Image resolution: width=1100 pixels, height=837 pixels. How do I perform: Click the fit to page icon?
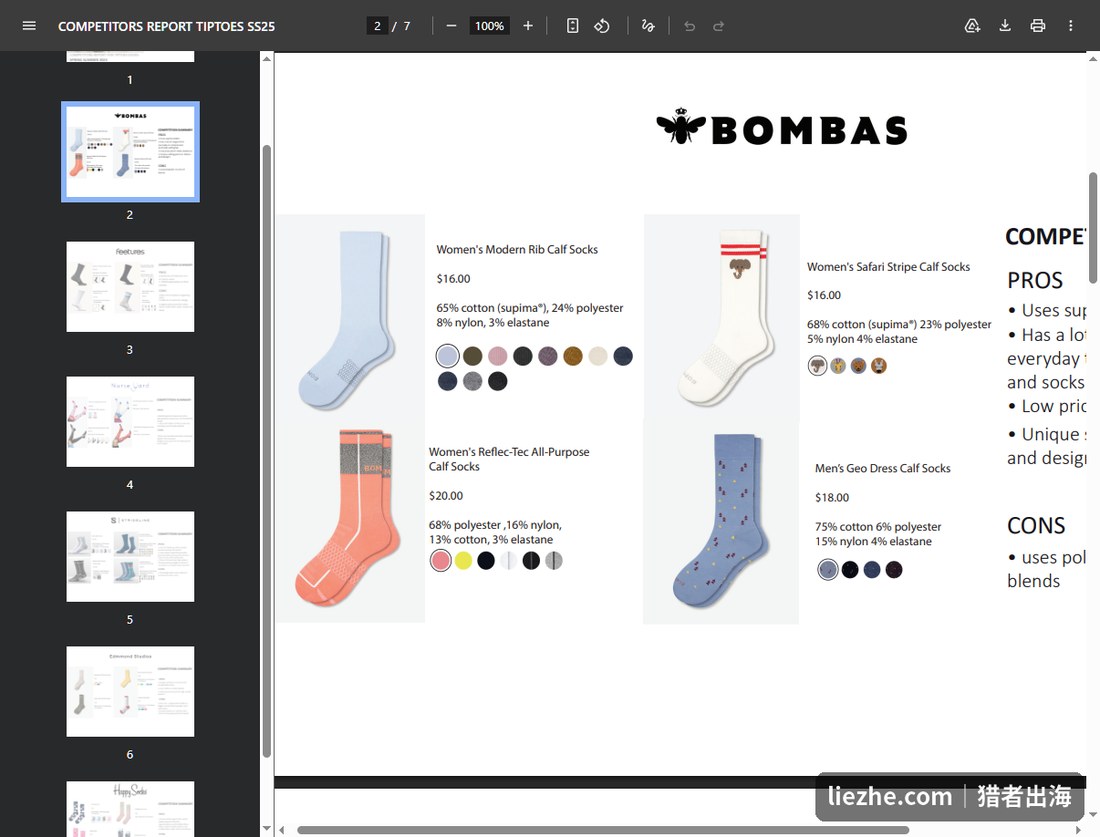[572, 26]
